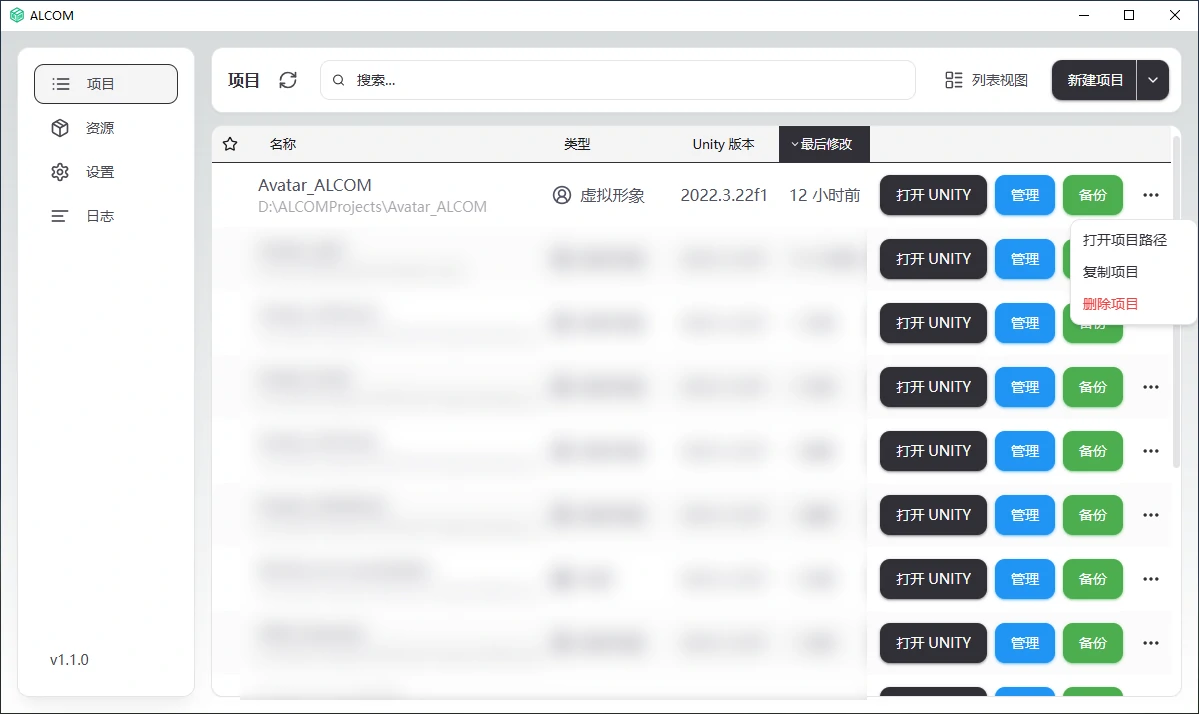Click 管理 for Avatar_ALCOM
1199x714 pixels.
[1025, 195]
